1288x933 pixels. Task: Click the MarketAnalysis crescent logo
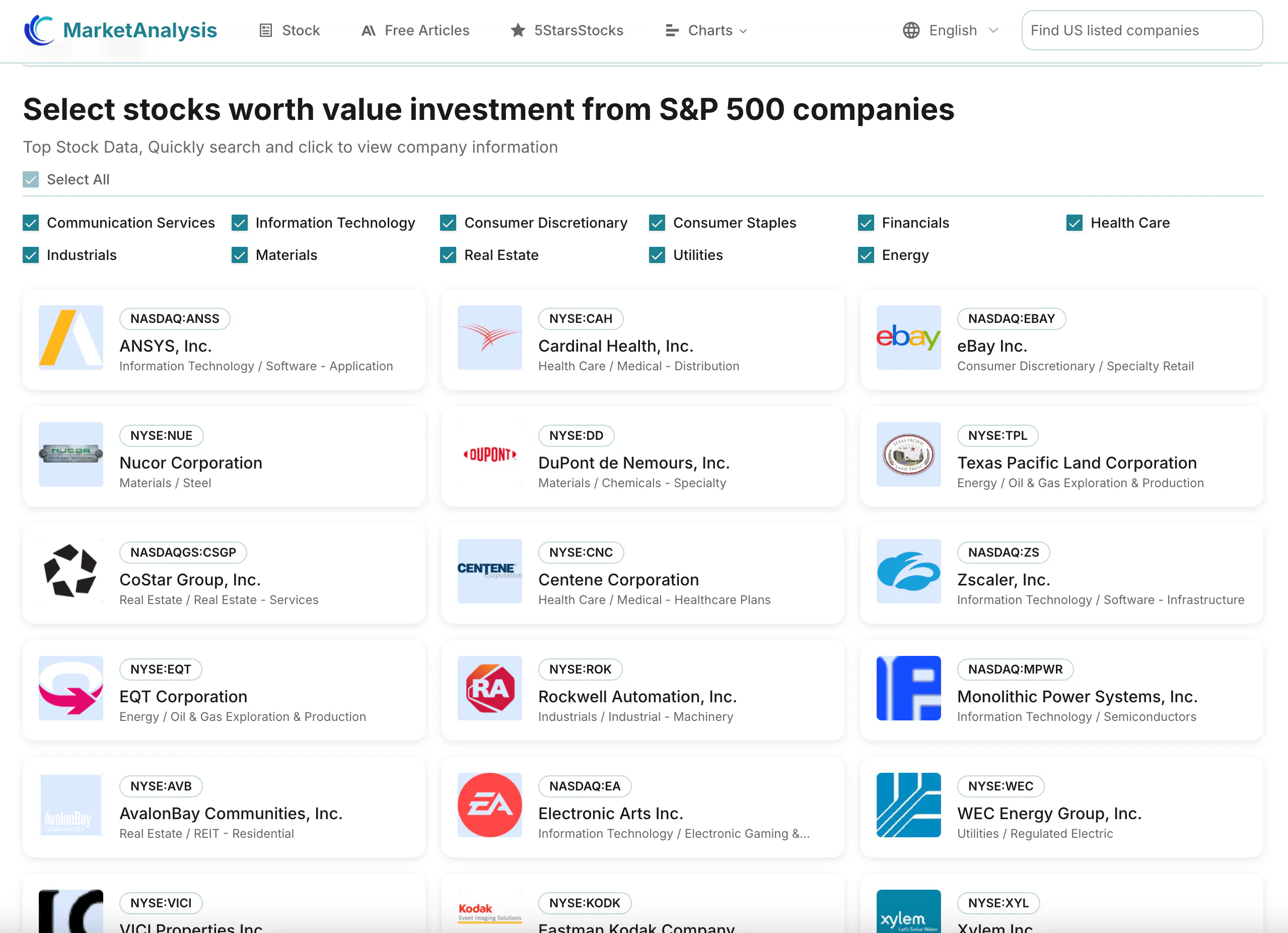coord(39,30)
